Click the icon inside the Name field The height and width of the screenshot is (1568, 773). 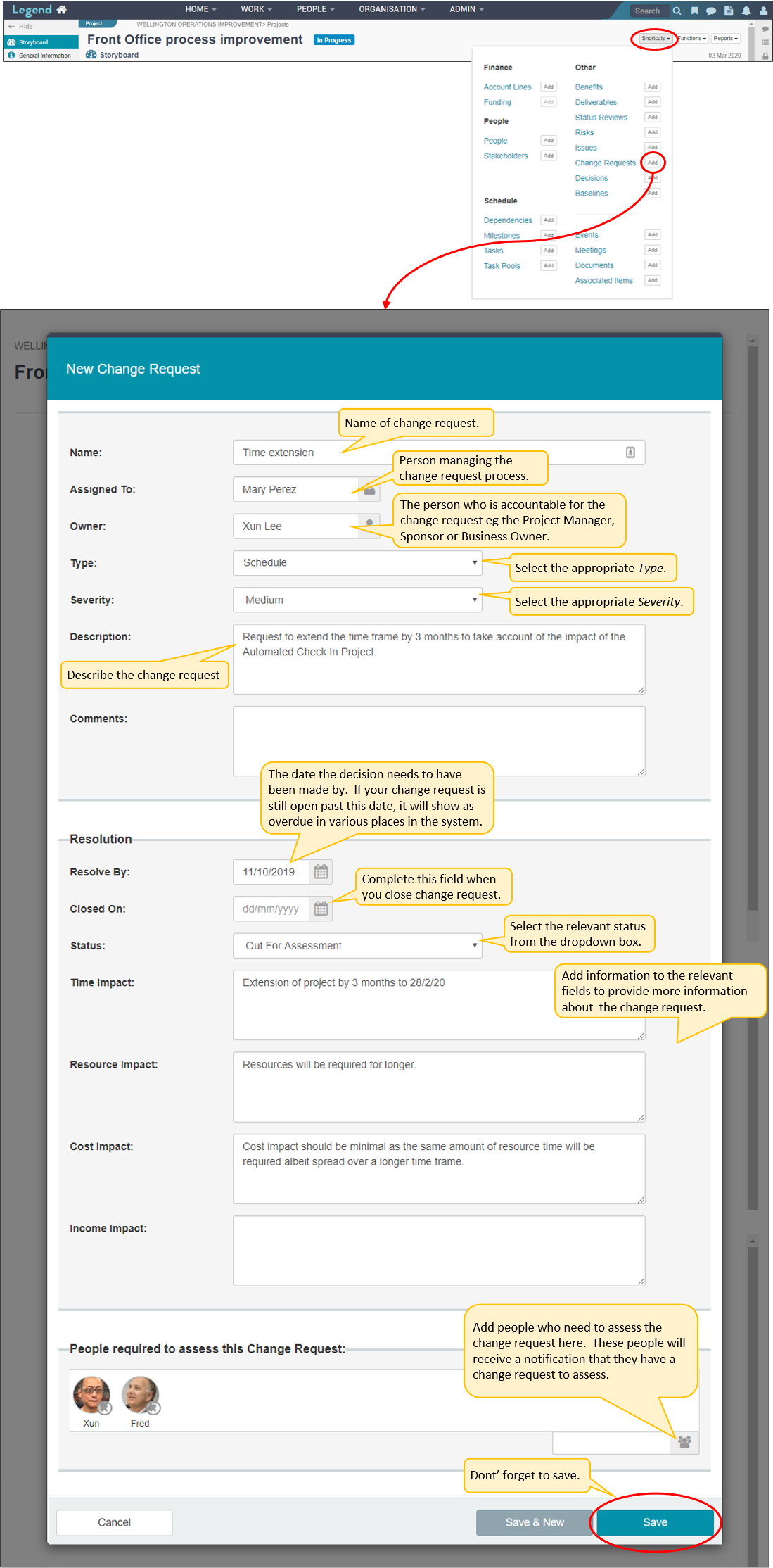630,453
